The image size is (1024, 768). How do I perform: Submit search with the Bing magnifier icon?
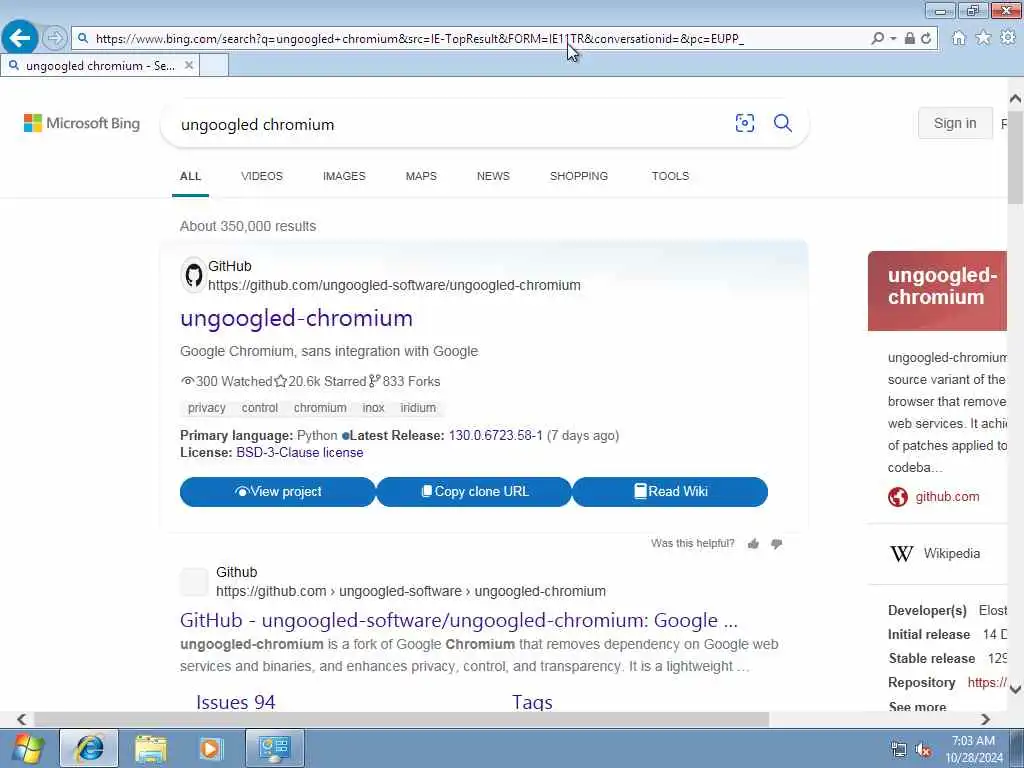pyautogui.click(x=782, y=123)
